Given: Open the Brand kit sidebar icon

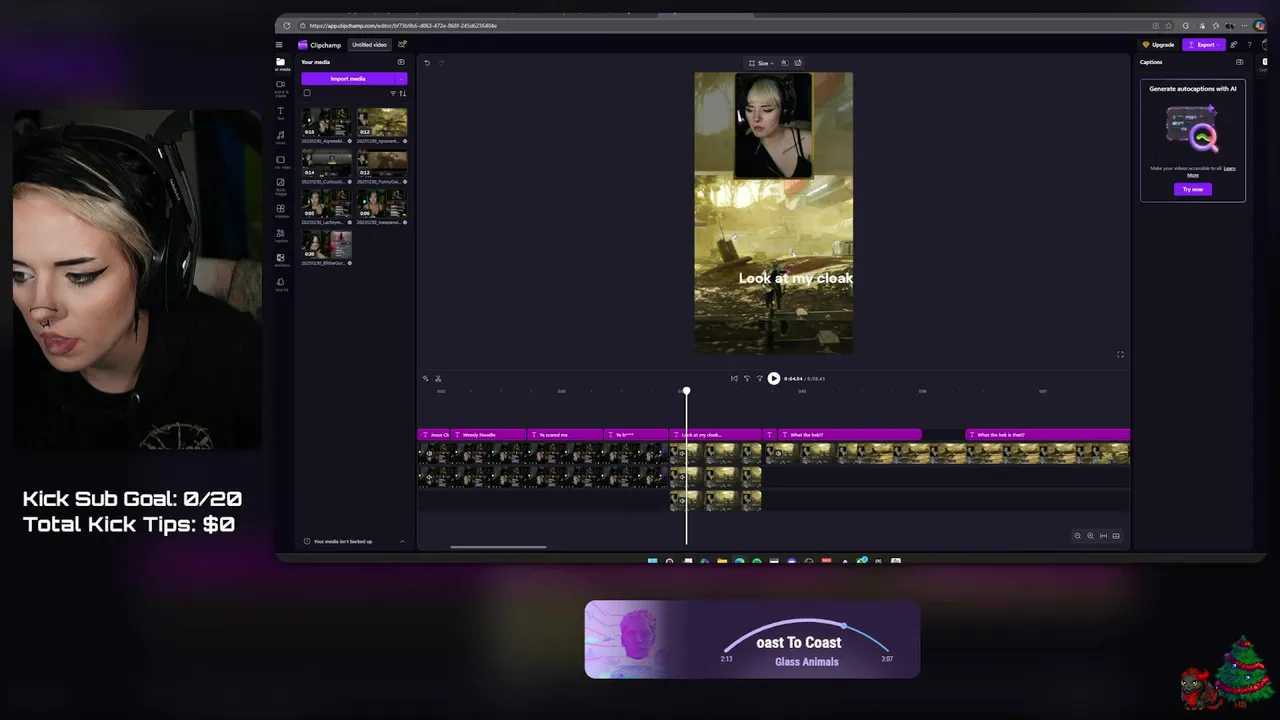Looking at the screenshot, I should tap(281, 284).
